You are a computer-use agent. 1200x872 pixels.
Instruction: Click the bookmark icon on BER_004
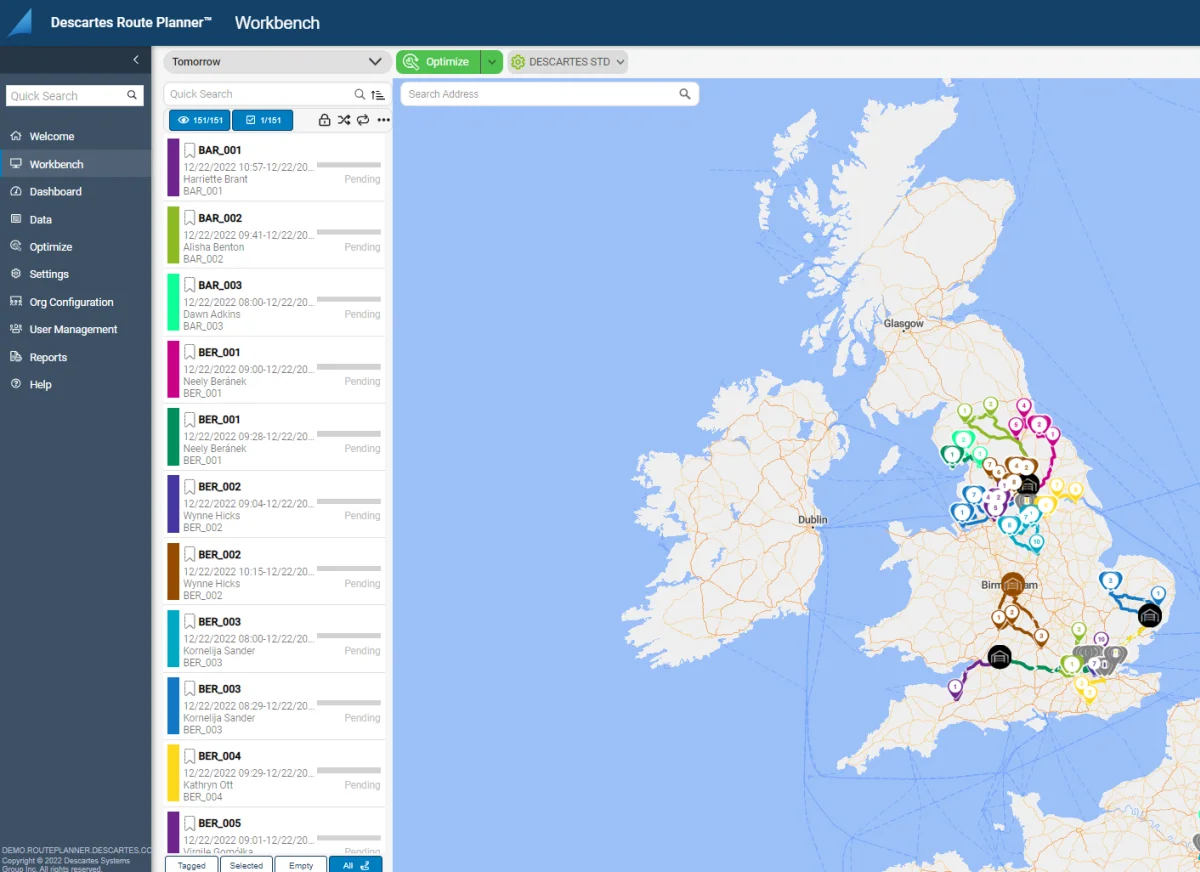(x=190, y=756)
